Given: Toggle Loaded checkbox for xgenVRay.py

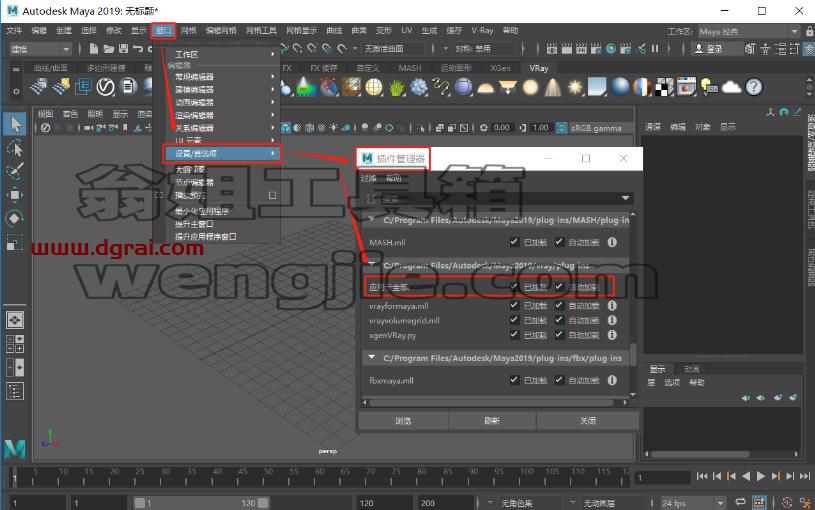Looking at the screenshot, I should (514, 335).
